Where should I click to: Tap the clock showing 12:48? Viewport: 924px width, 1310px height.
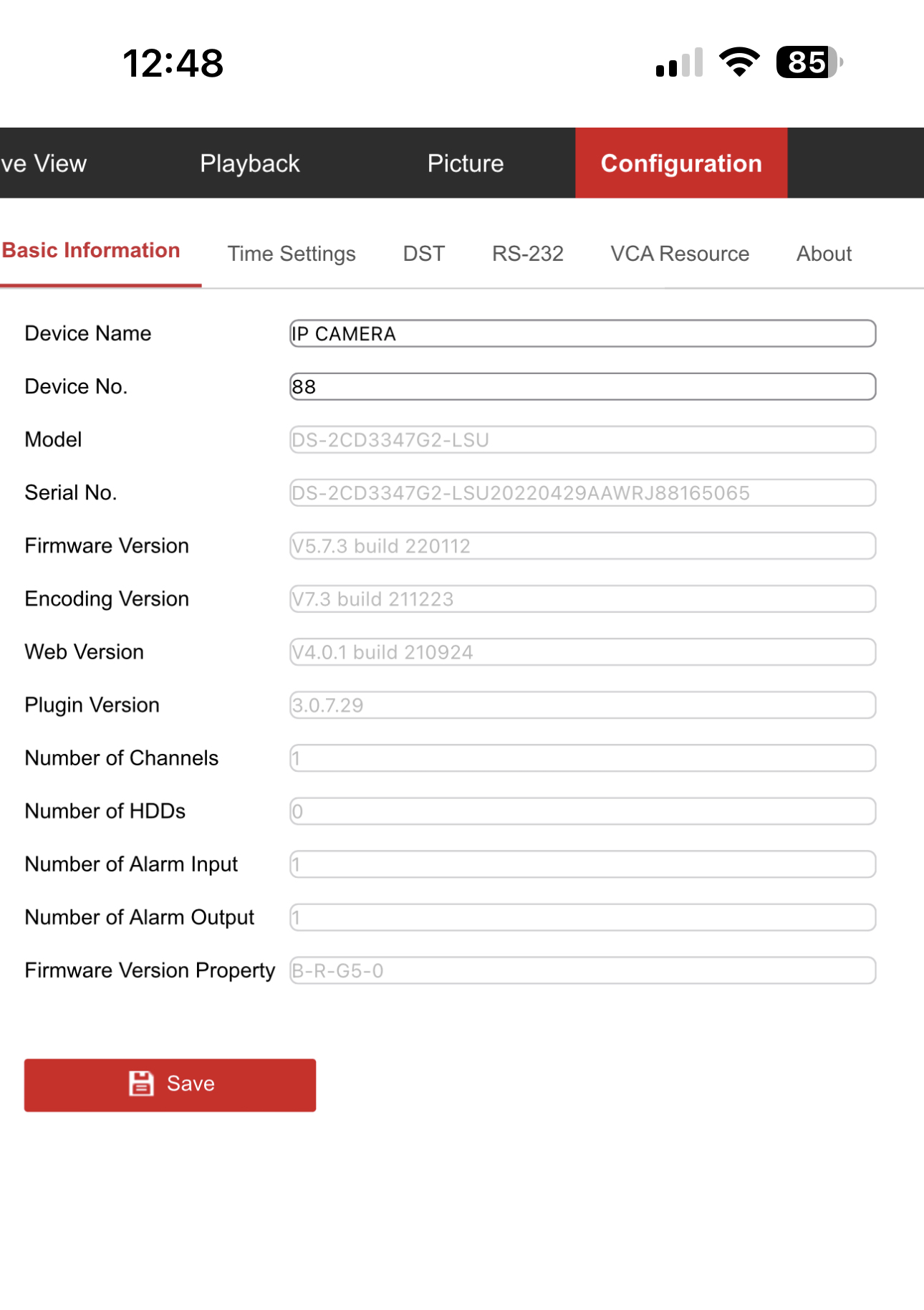tap(173, 63)
